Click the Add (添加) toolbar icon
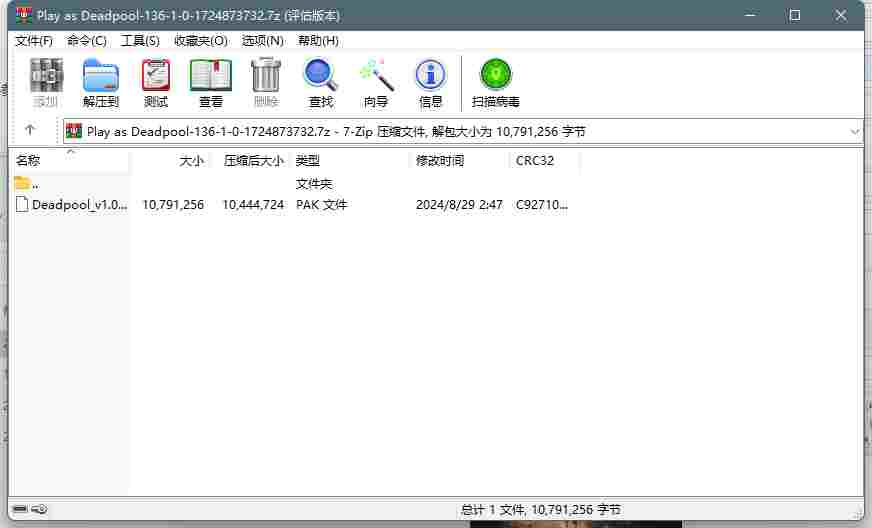The height and width of the screenshot is (528, 872). 46,82
